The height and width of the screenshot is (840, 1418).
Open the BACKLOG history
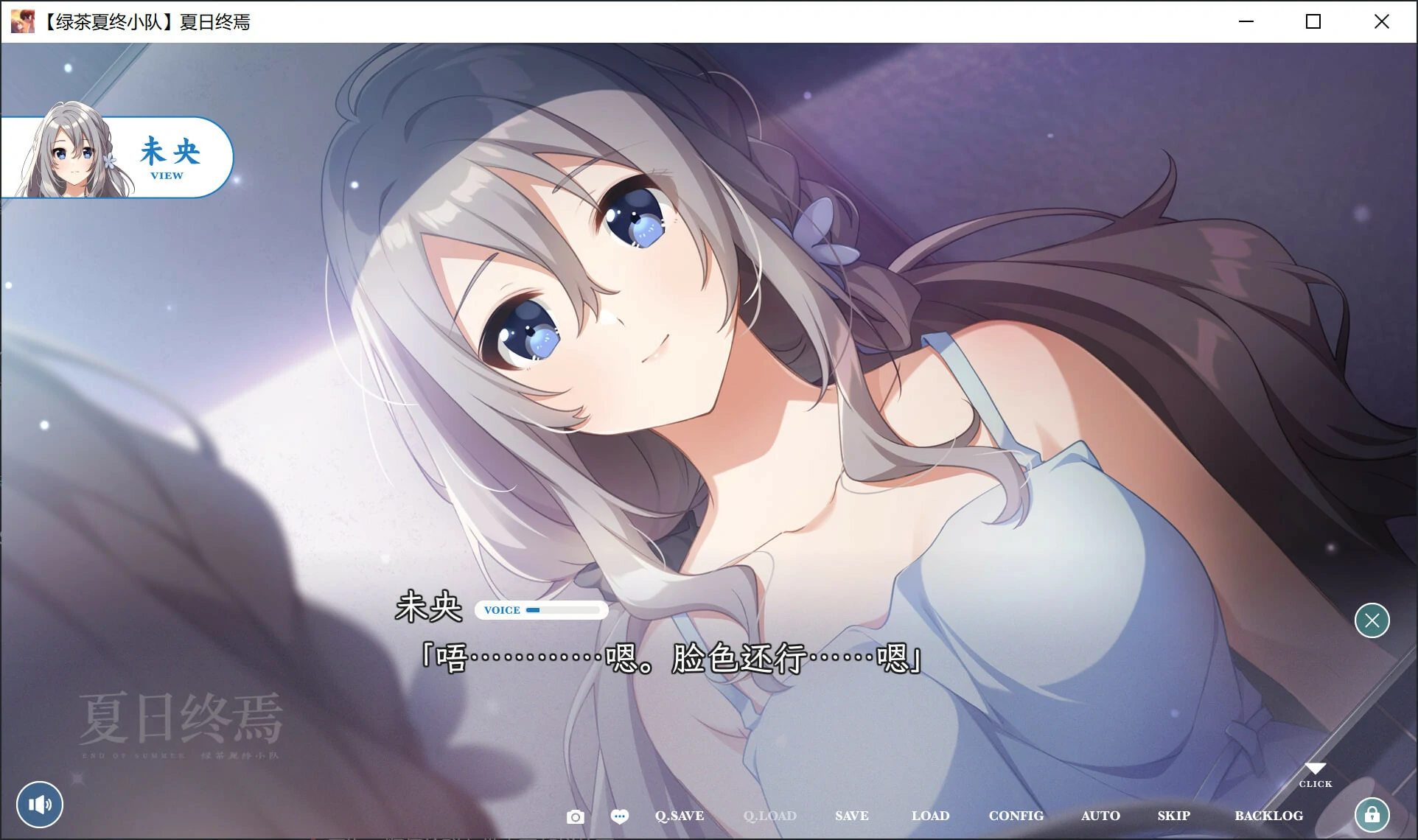tap(1268, 816)
